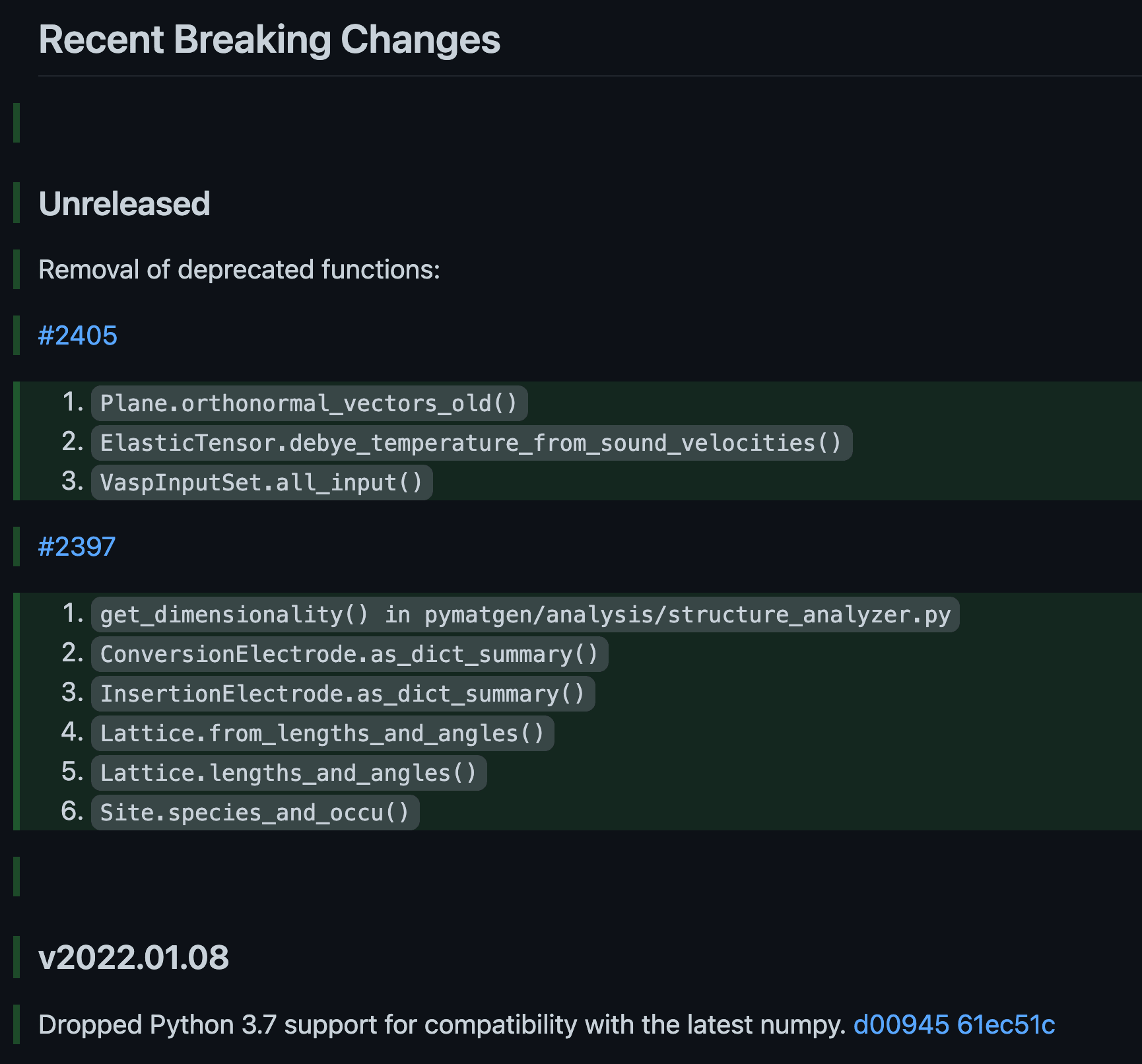1142x1064 pixels.
Task: Click ConversionElectrode.as_dict_summary() code item
Action: click(349, 654)
